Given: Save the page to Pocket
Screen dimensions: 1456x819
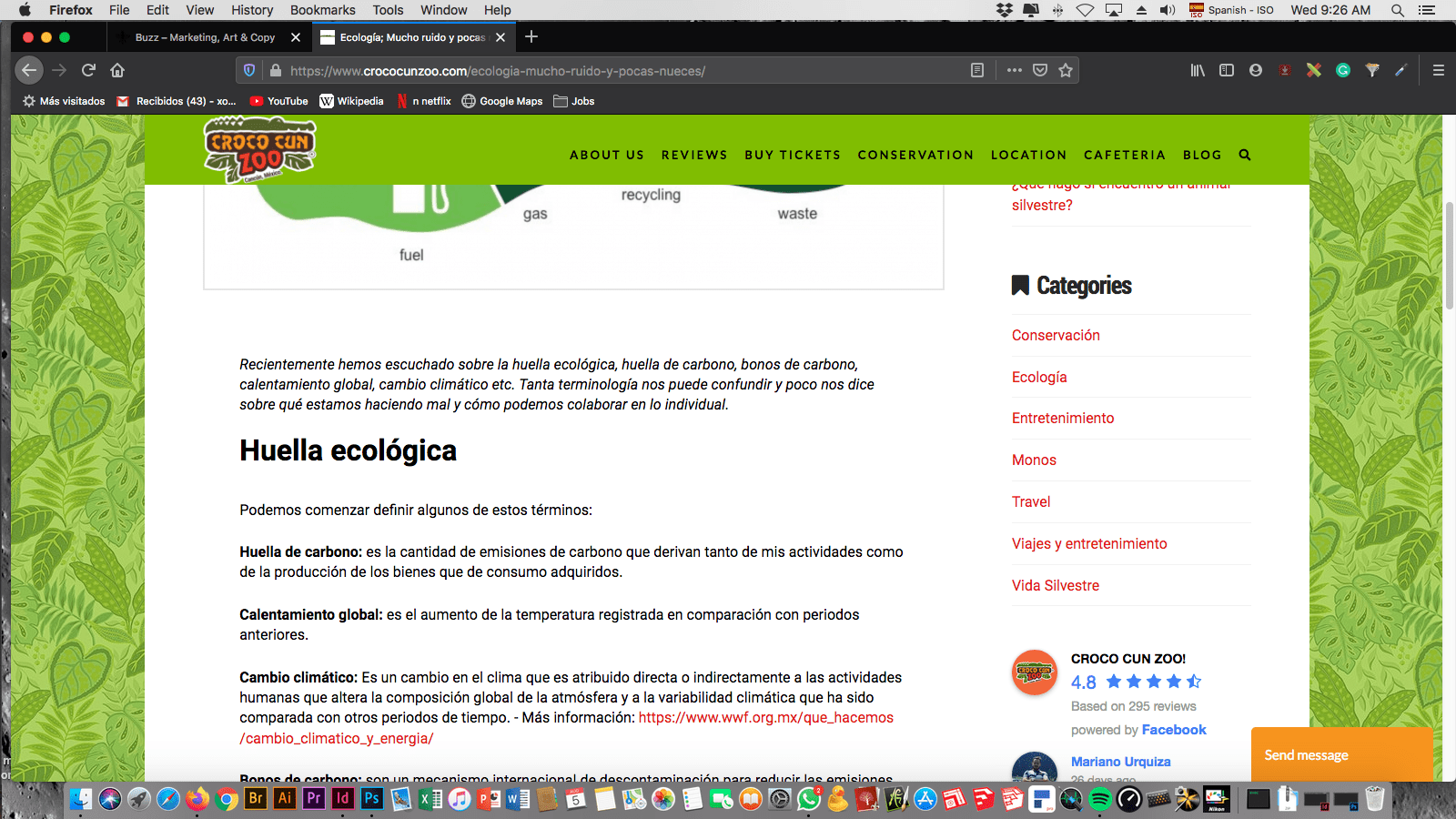Looking at the screenshot, I should pyautogui.click(x=1040, y=70).
